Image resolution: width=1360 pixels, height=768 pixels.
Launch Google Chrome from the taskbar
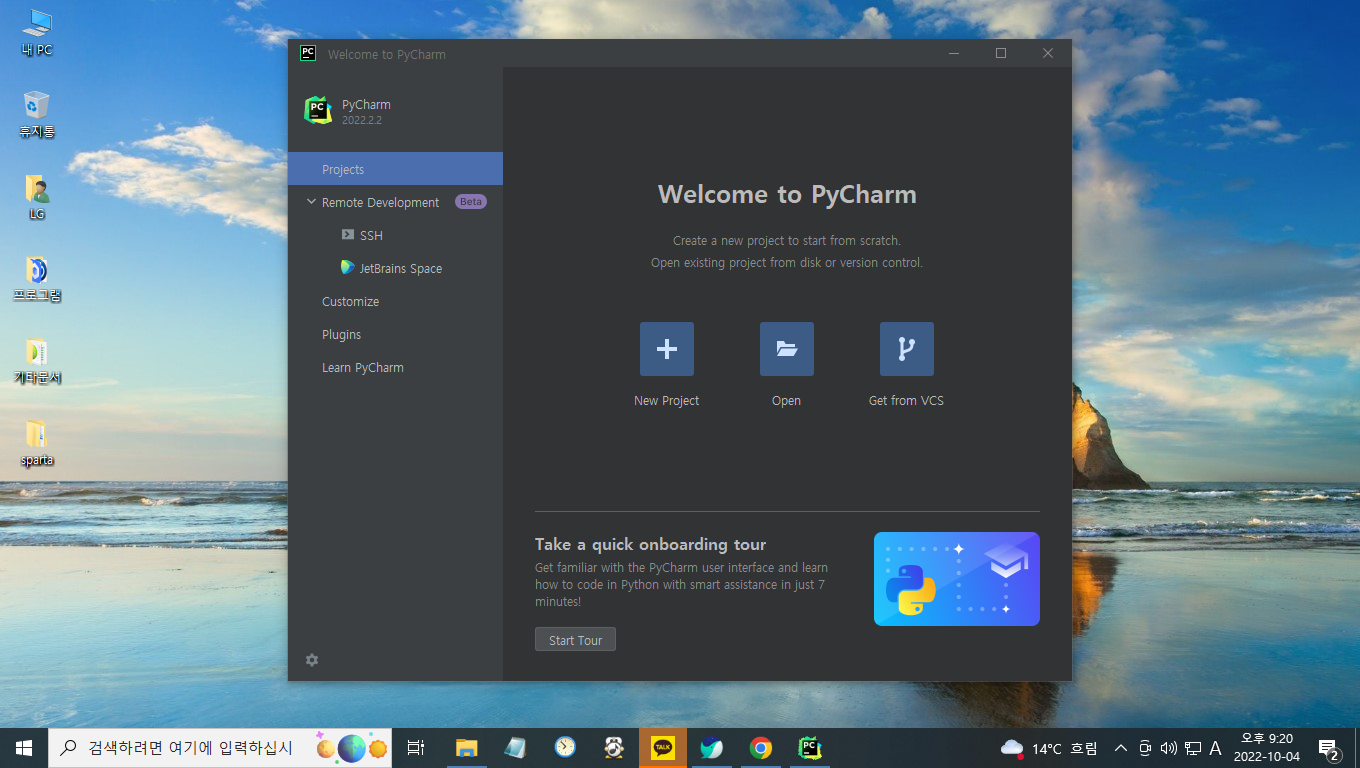[x=761, y=748]
